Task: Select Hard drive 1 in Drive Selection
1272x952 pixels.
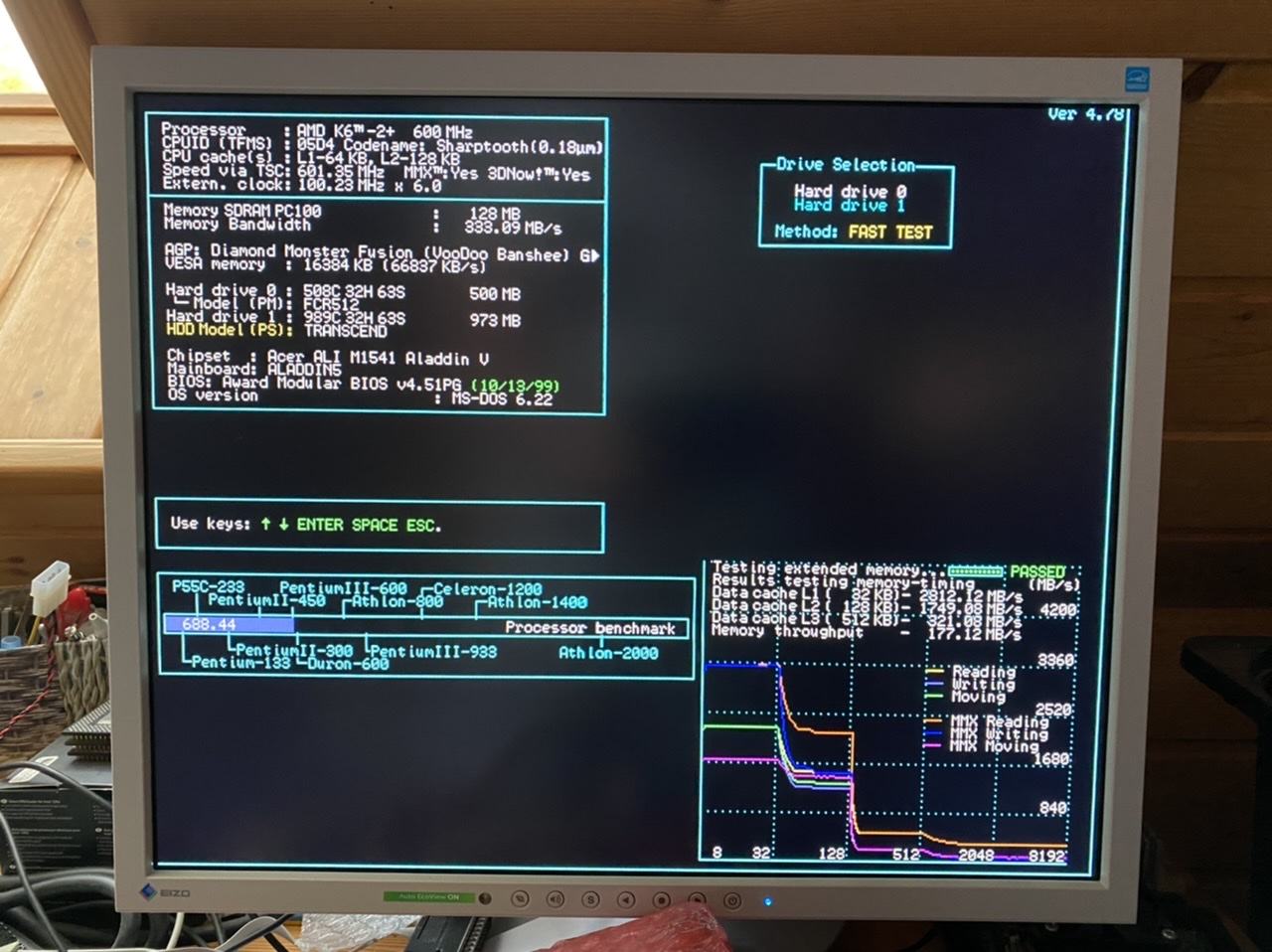Action: (x=850, y=206)
